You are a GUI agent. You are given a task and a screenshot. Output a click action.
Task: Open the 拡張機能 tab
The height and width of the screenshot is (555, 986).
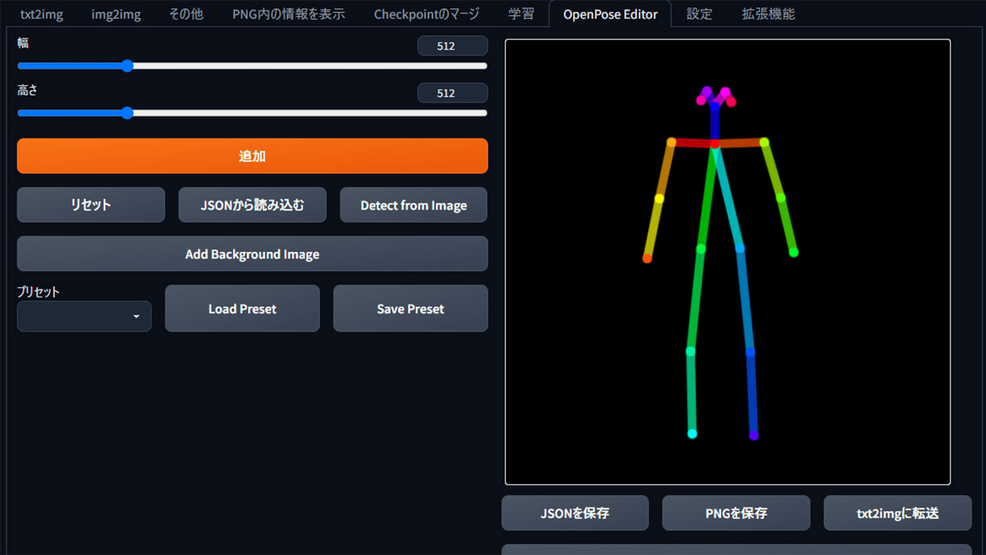coord(768,14)
